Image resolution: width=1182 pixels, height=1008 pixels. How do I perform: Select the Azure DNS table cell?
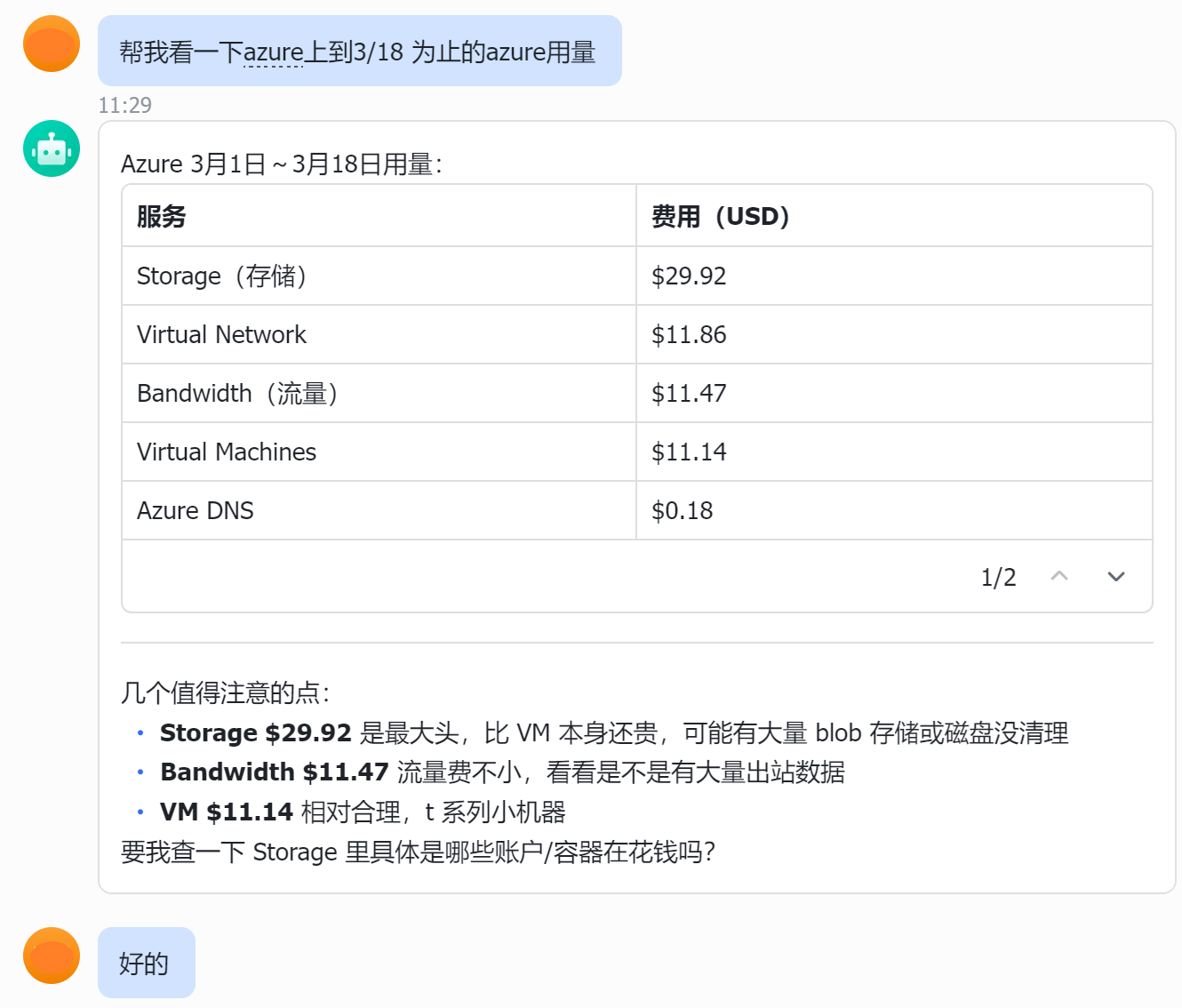coord(379,510)
